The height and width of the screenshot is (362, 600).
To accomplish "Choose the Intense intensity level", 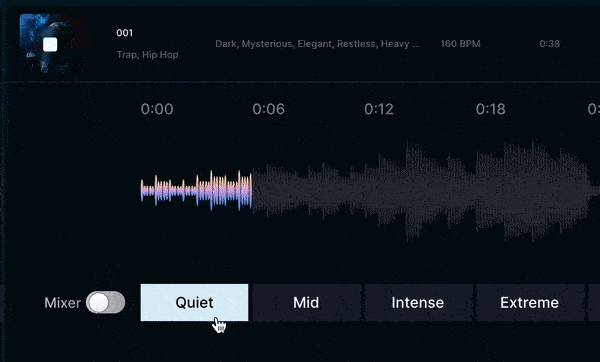I will point(418,303).
